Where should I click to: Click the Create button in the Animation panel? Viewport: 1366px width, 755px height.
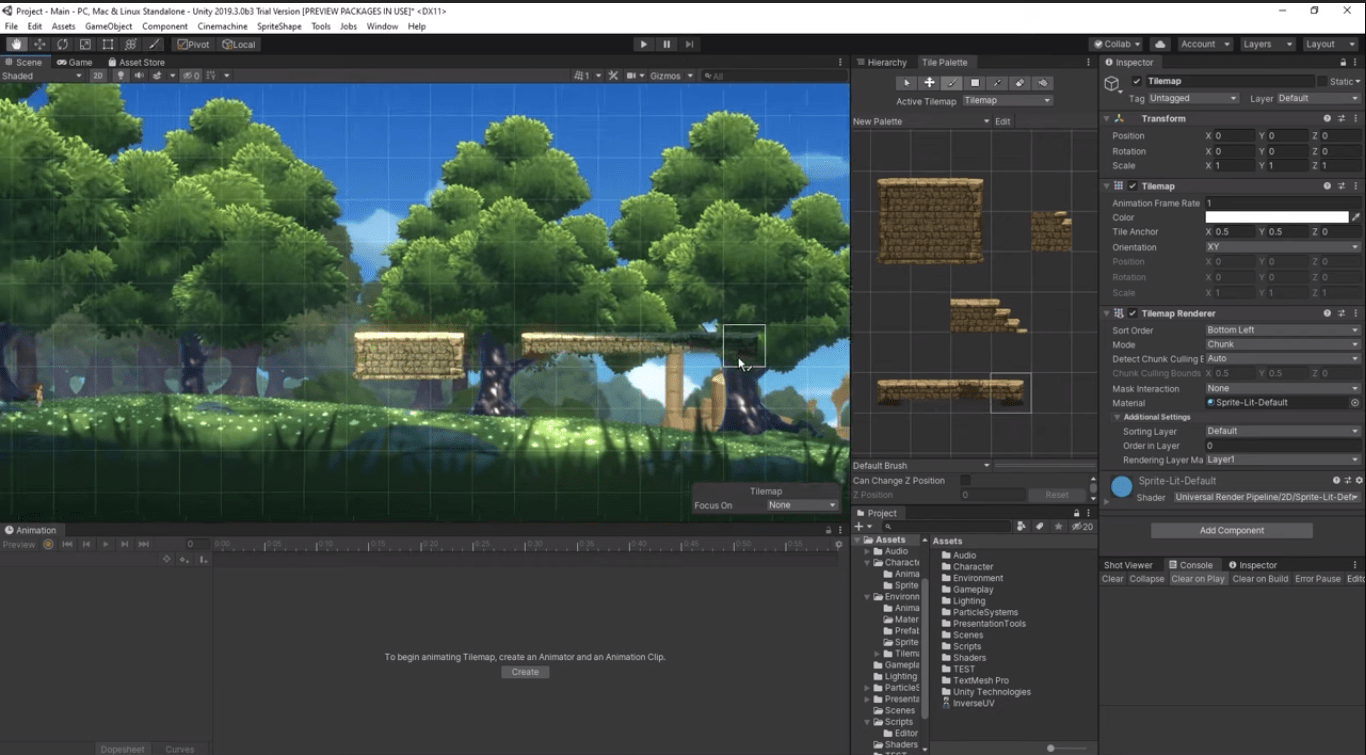pos(524,671)
